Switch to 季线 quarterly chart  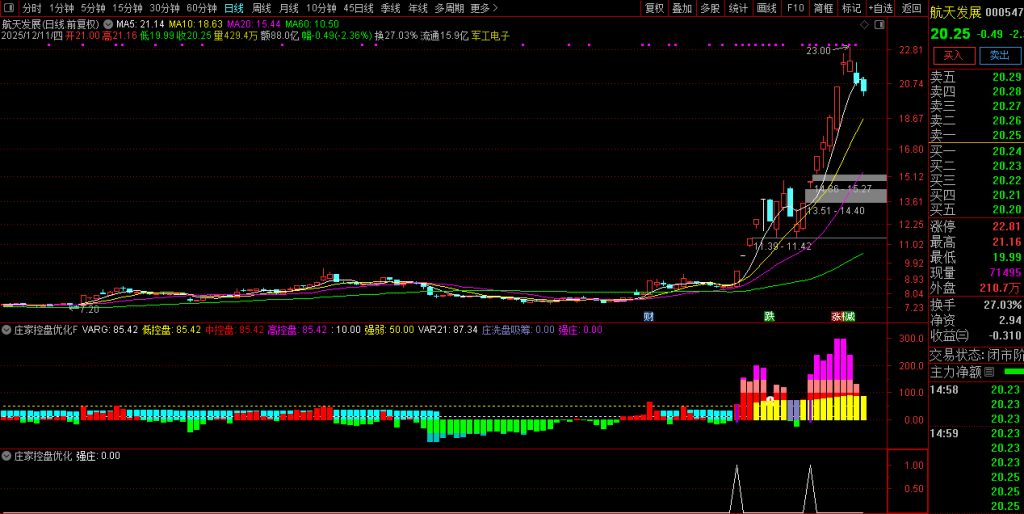391,8
